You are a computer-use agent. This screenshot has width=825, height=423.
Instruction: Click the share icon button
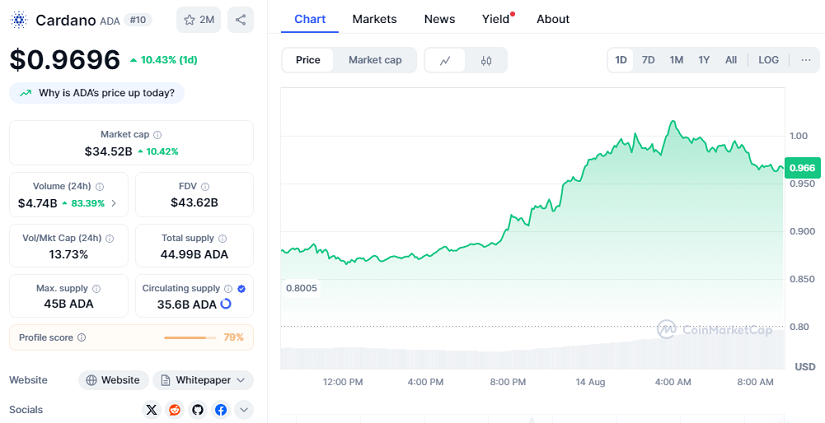tap(240, 20)
